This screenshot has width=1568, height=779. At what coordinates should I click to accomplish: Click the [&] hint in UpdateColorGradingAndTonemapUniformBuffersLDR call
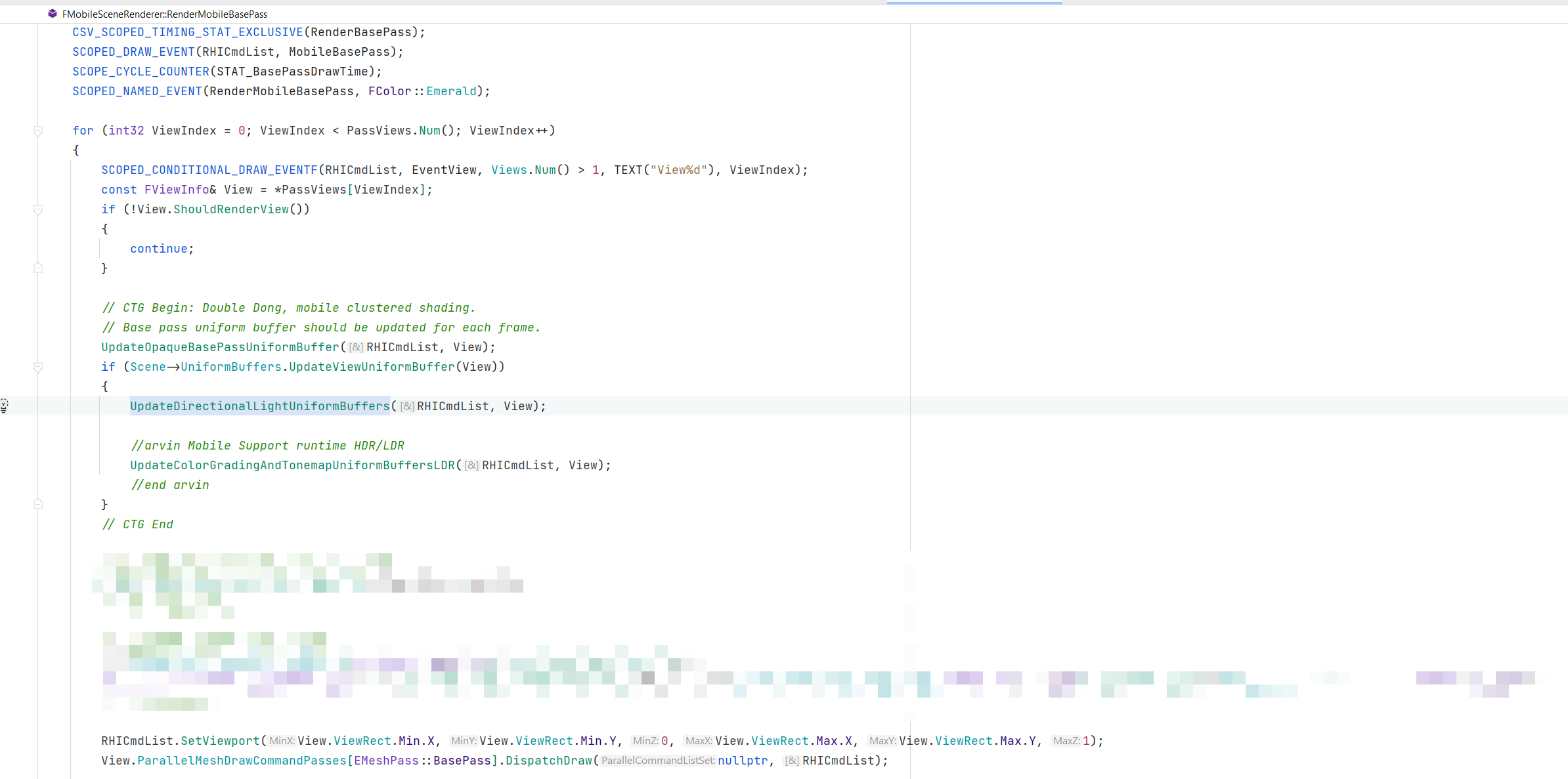[x=471, y=465]
